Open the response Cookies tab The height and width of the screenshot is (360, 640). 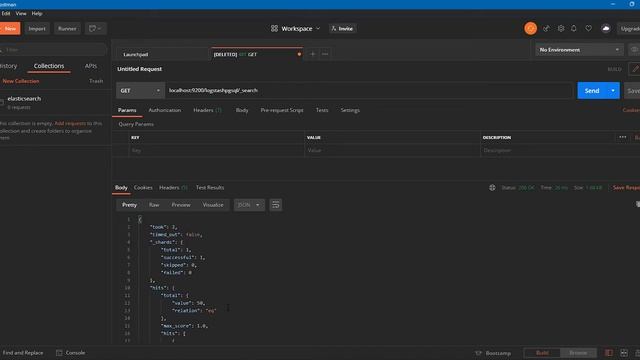tap(143, 188)
